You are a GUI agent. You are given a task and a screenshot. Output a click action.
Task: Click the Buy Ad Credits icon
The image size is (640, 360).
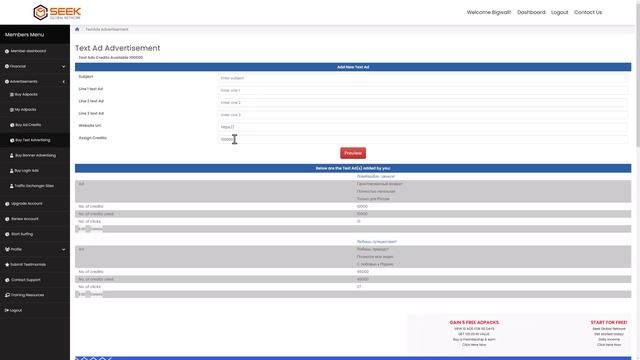tap(12, 125)
